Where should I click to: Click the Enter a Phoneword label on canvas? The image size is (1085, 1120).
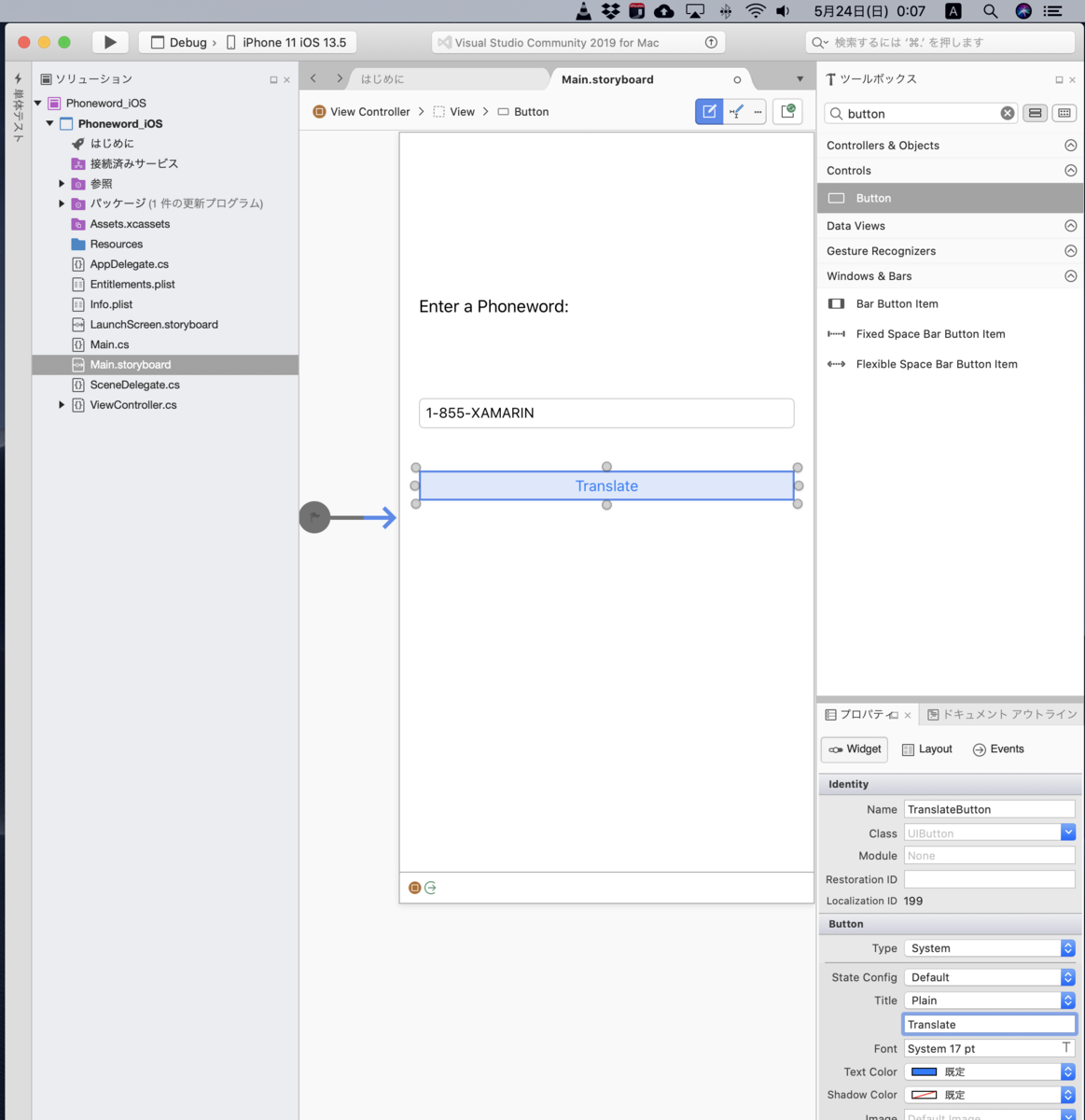494,306
